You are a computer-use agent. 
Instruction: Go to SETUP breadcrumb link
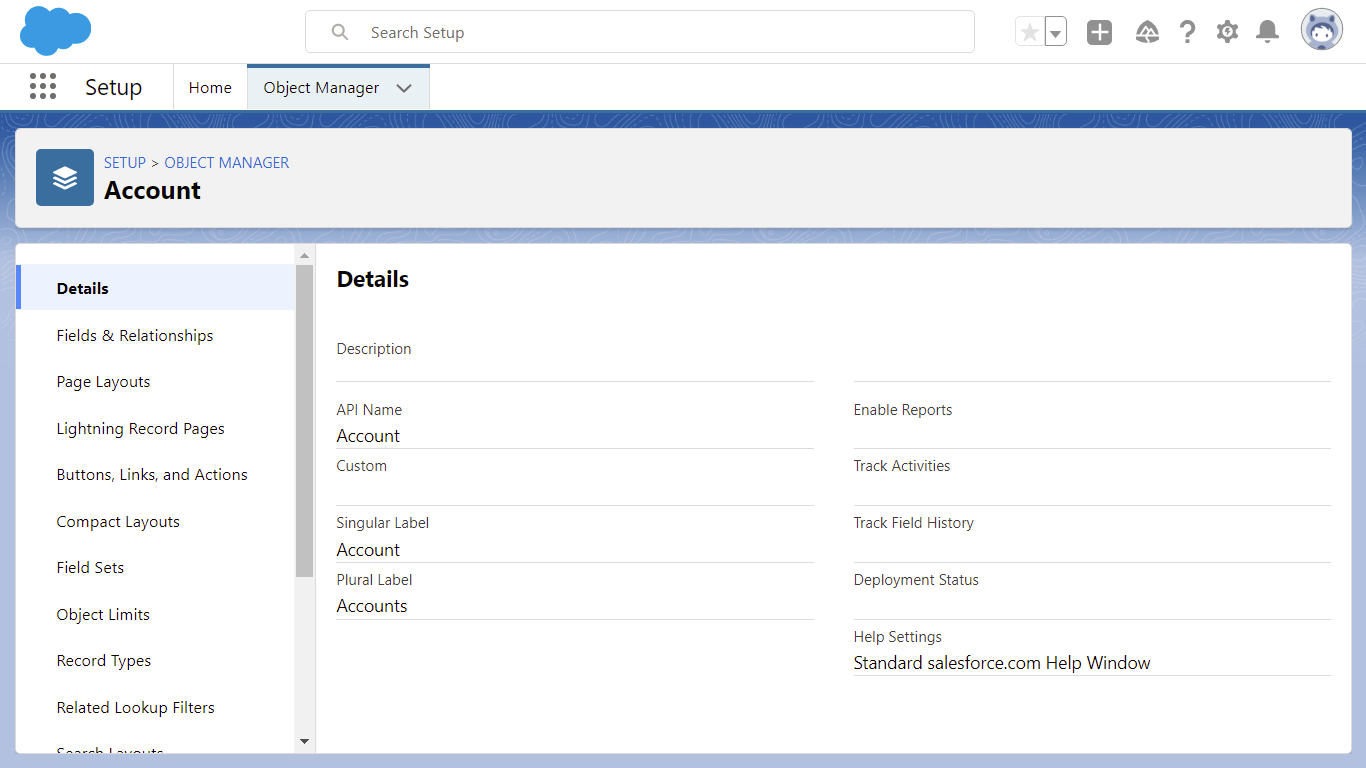tap(125, 162)
